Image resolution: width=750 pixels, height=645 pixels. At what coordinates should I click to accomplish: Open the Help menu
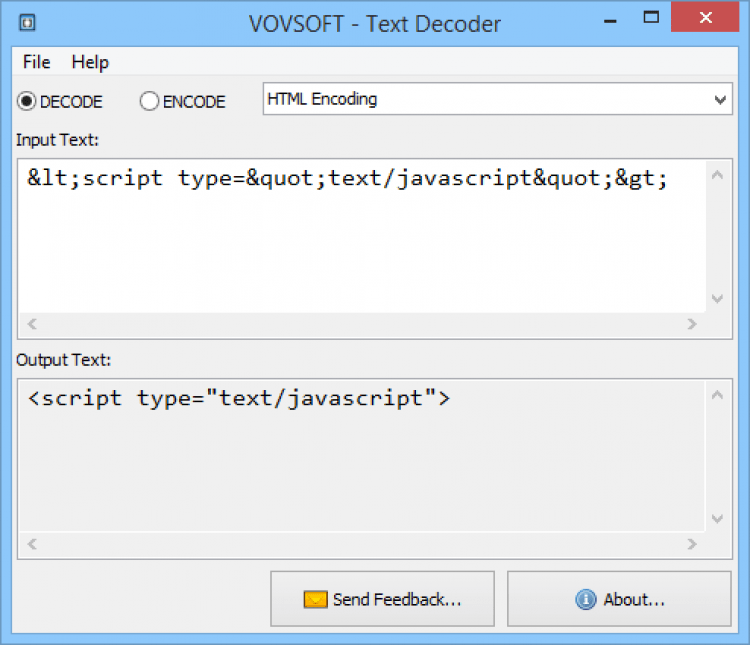(x=90, y=62)
